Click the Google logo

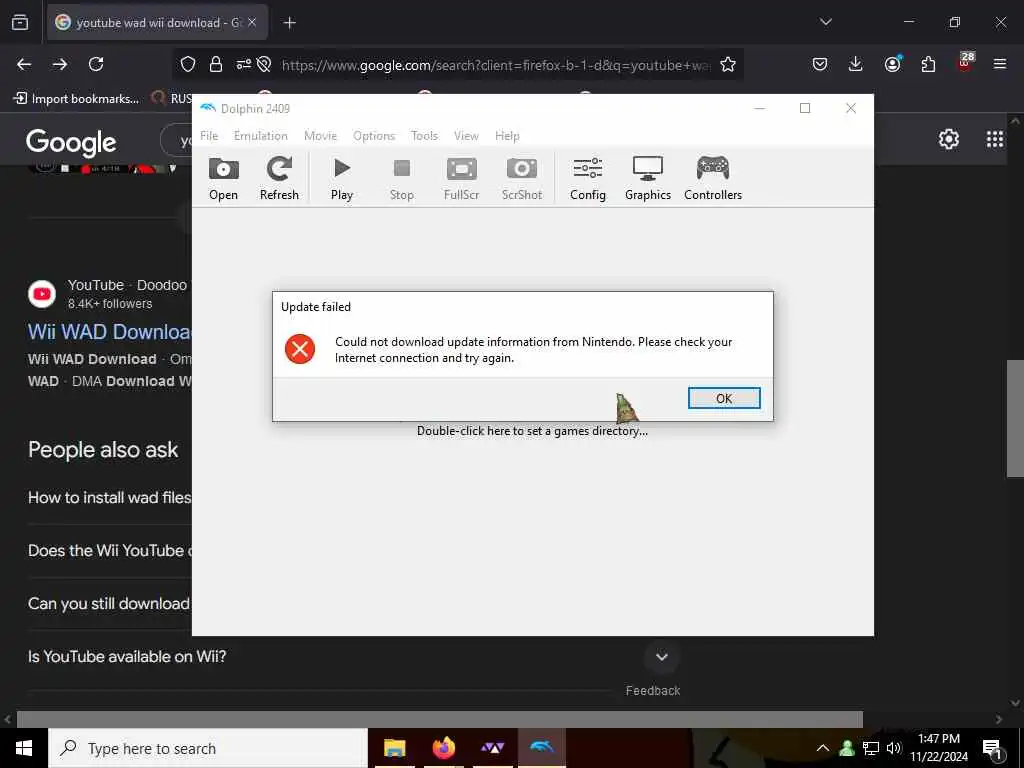pos(71,142)
